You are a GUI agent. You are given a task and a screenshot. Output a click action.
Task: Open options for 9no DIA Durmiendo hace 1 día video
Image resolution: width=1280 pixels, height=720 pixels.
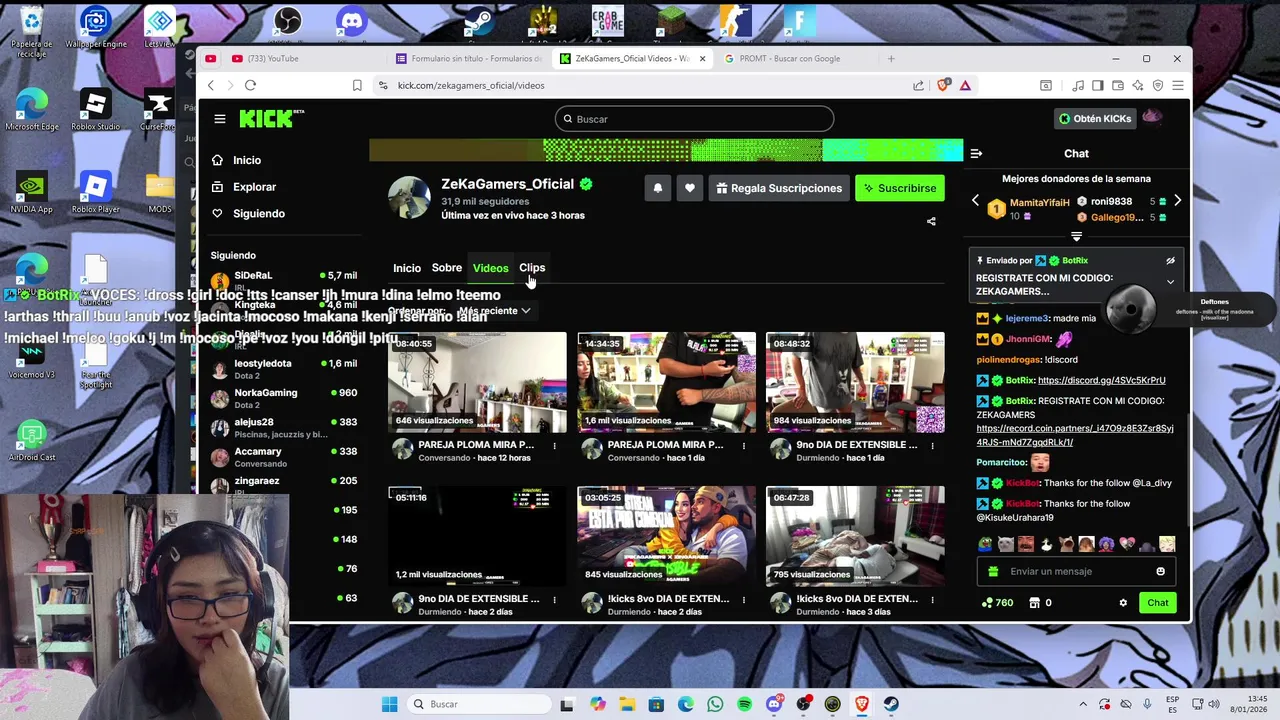point(932,445)
